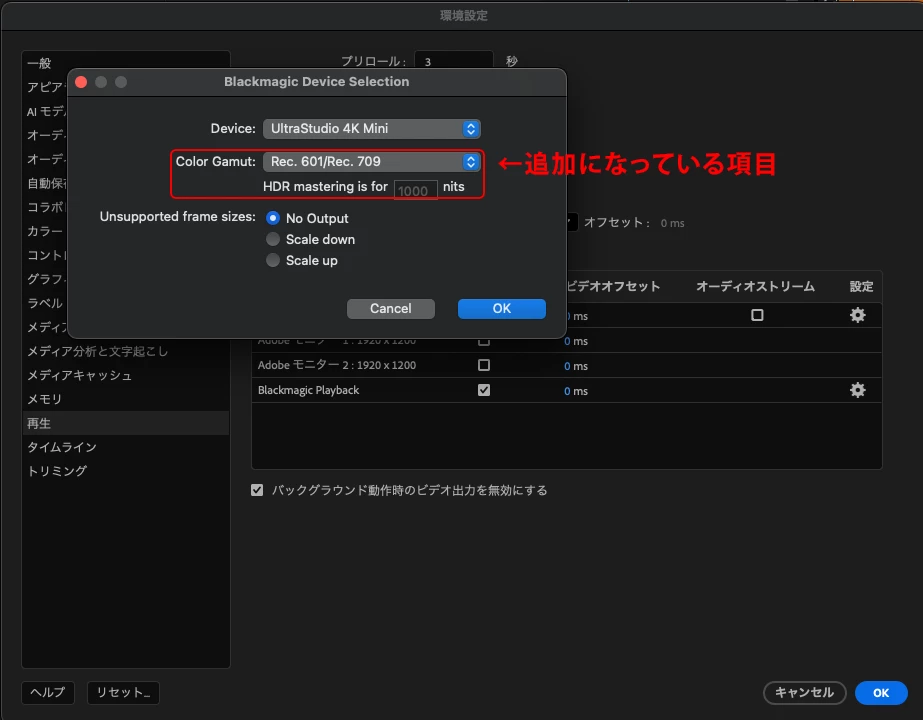Select the Scale up radio option
The image size is (923, 720).
[273, 260]
